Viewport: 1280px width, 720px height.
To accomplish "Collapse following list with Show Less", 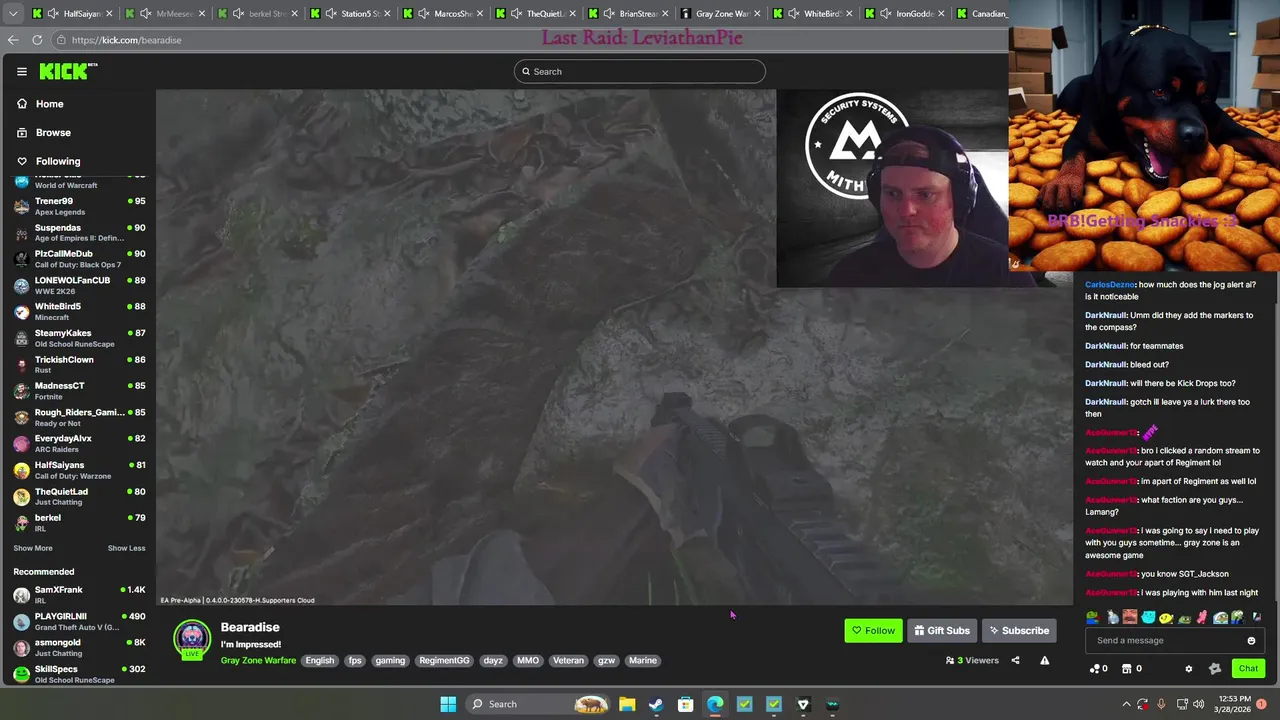I will pos(126,548).
